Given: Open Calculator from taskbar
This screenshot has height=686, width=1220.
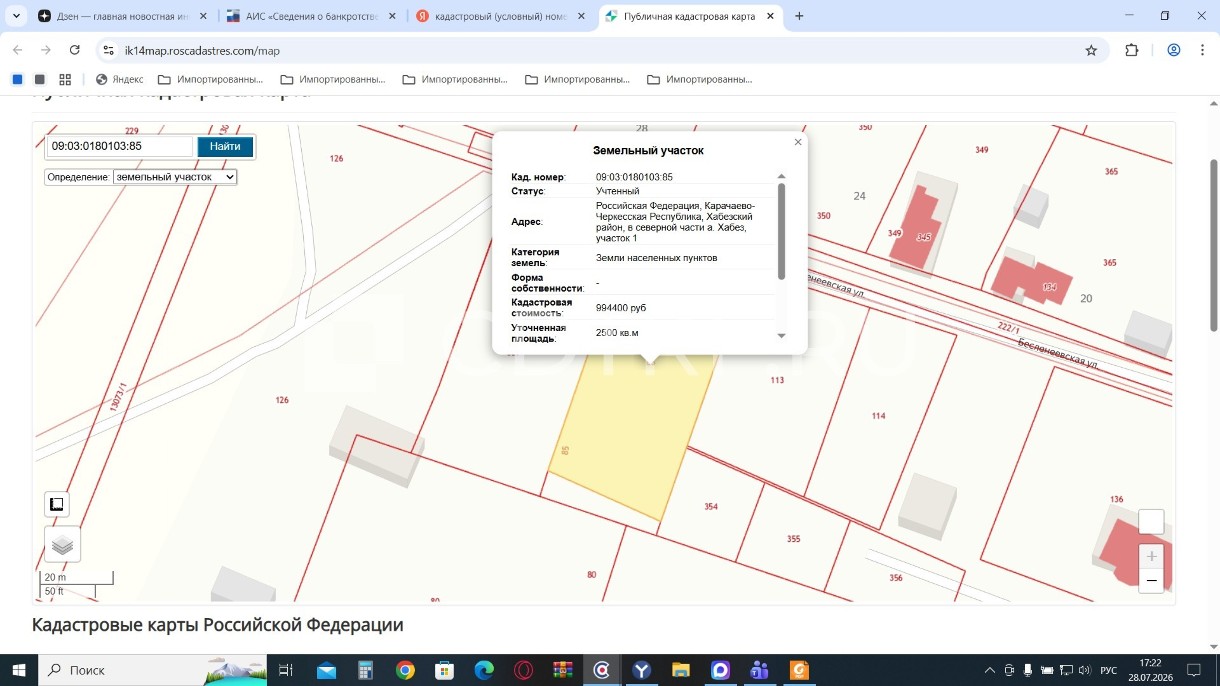Looking at the screenshot, I should 366,670.
